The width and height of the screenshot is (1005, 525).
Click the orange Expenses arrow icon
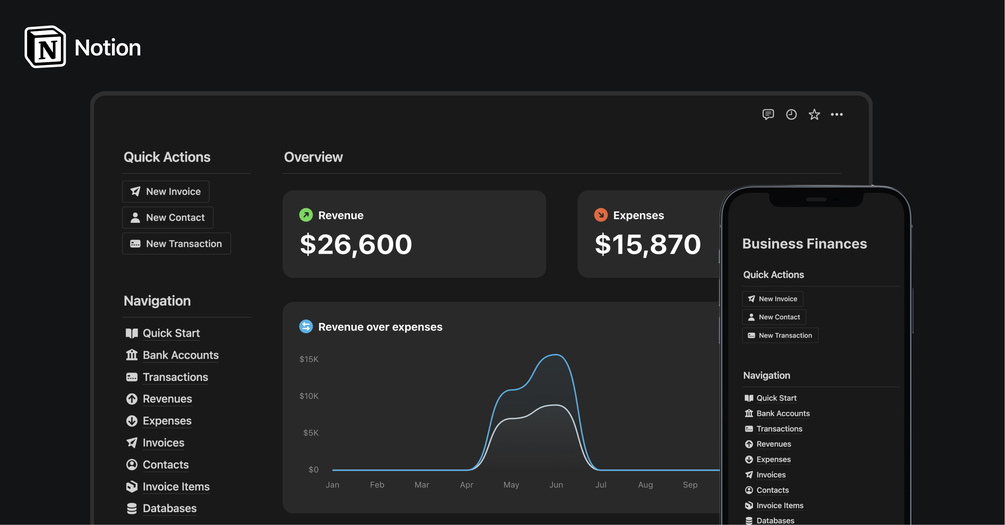coord(601,215)
